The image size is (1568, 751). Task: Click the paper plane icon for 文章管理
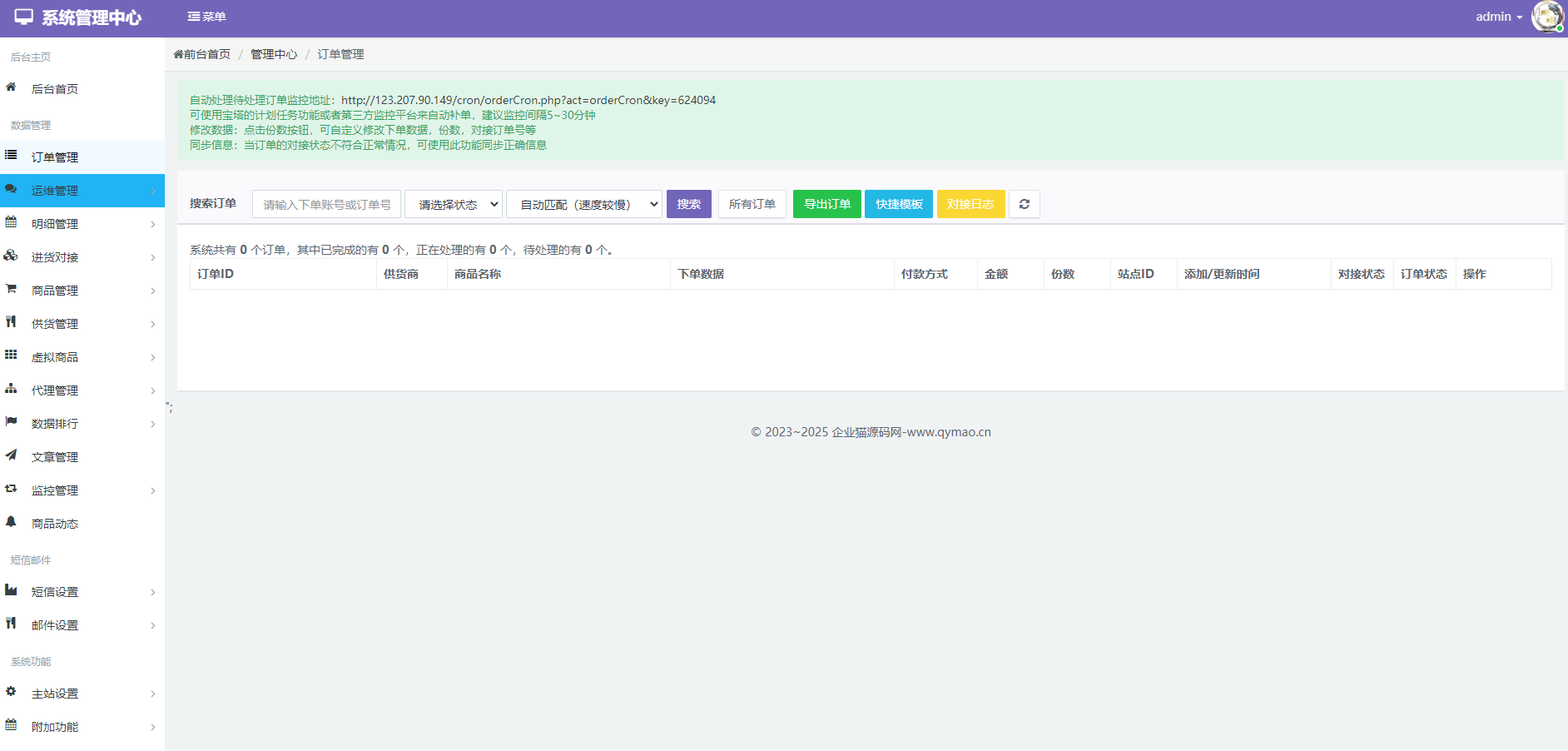tap(11, 455)
